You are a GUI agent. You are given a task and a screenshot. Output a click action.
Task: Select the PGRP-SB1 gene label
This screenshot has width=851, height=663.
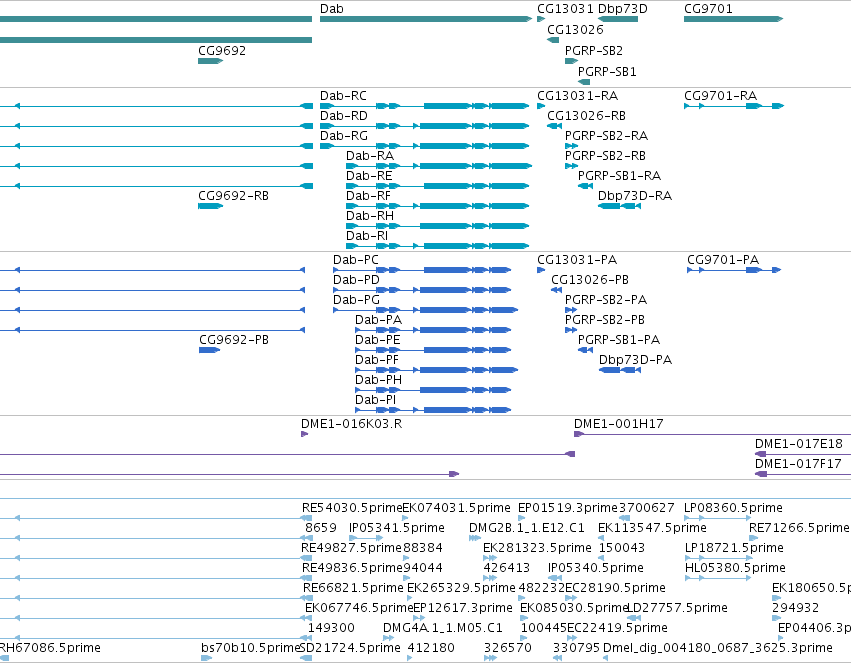point(607,72)
